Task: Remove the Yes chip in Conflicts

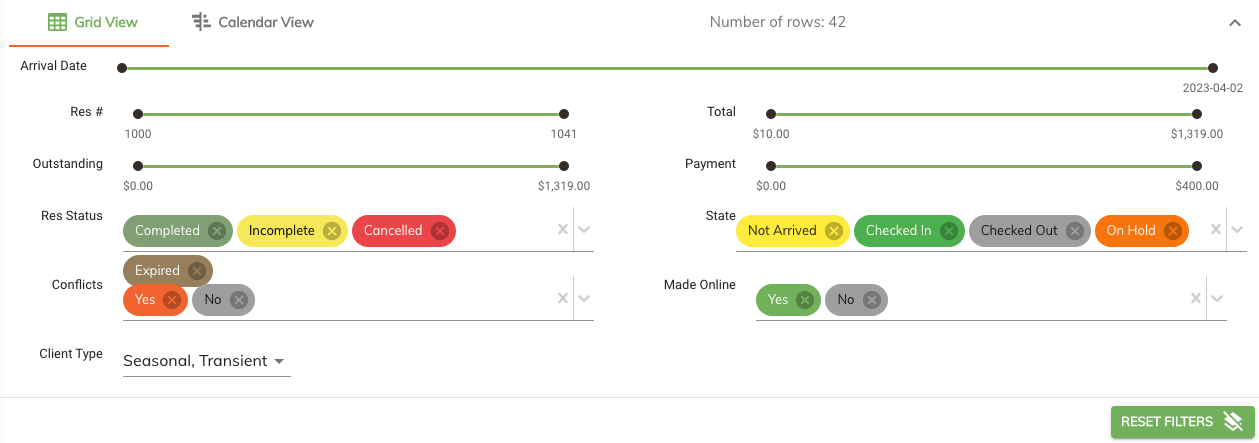Action: pos(171,300)
